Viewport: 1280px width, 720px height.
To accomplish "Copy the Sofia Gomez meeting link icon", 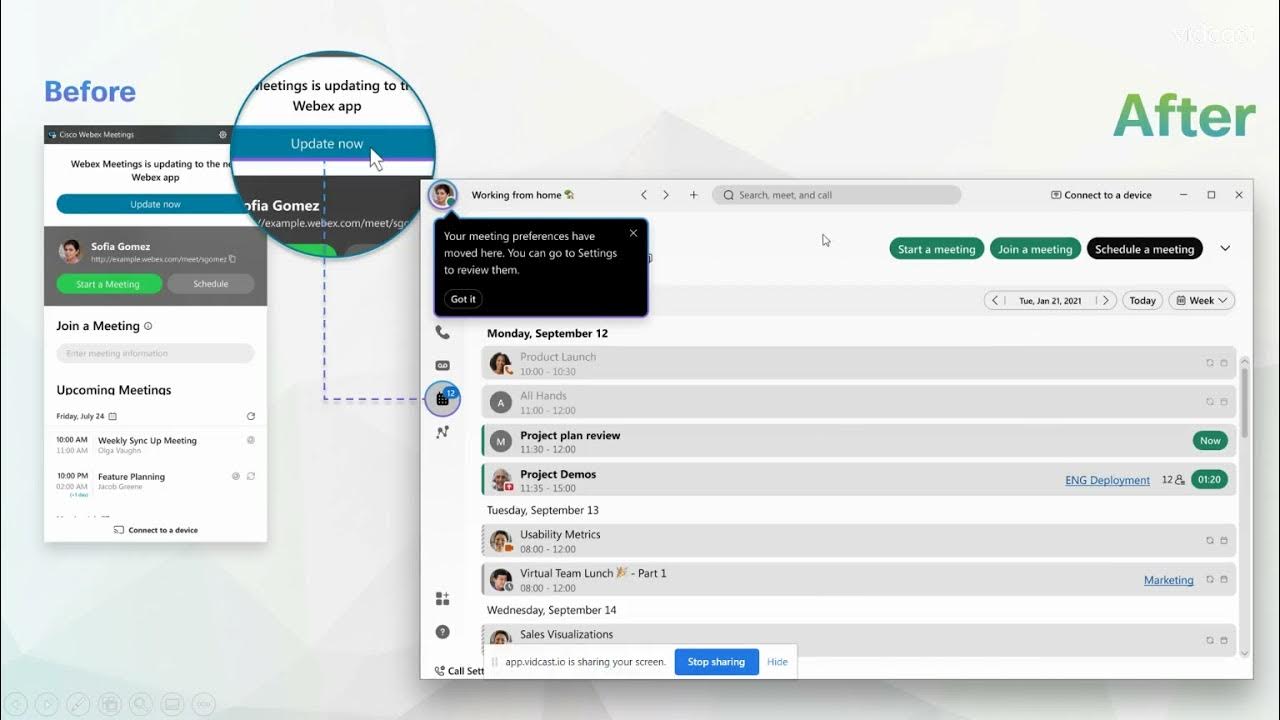I will 232,259.
